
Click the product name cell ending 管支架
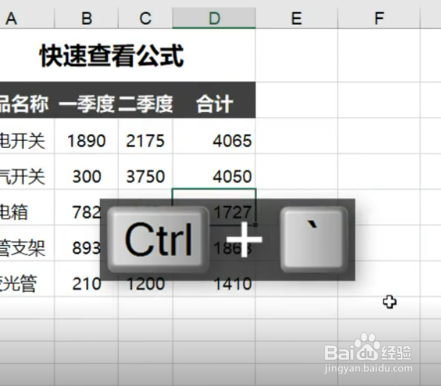27,243
